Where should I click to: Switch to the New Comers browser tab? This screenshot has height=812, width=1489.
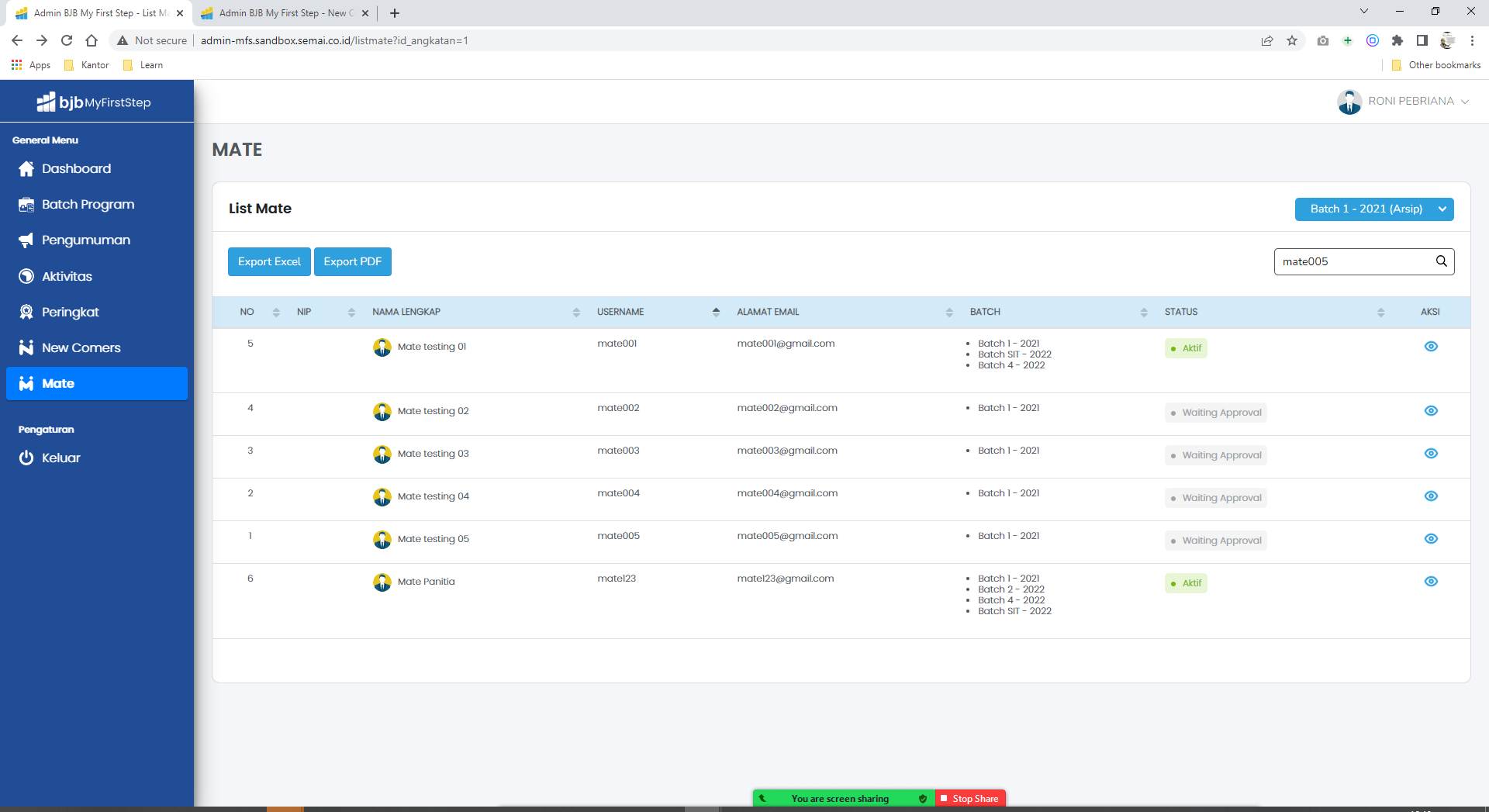tap(284, 13)
